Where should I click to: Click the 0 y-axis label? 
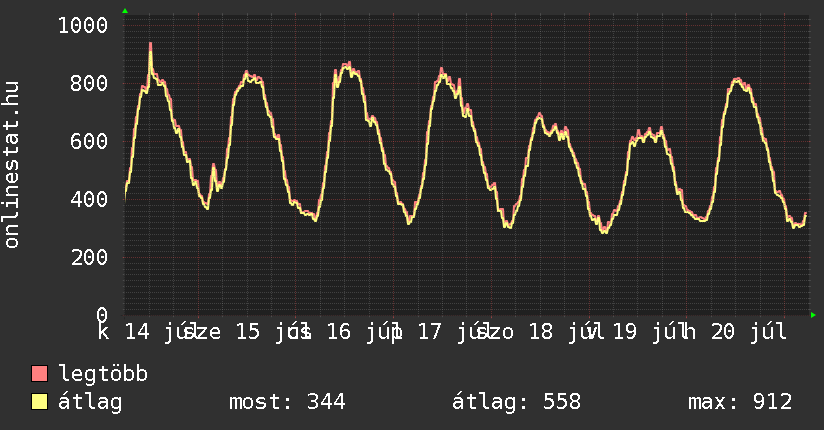tap(102, 315)
